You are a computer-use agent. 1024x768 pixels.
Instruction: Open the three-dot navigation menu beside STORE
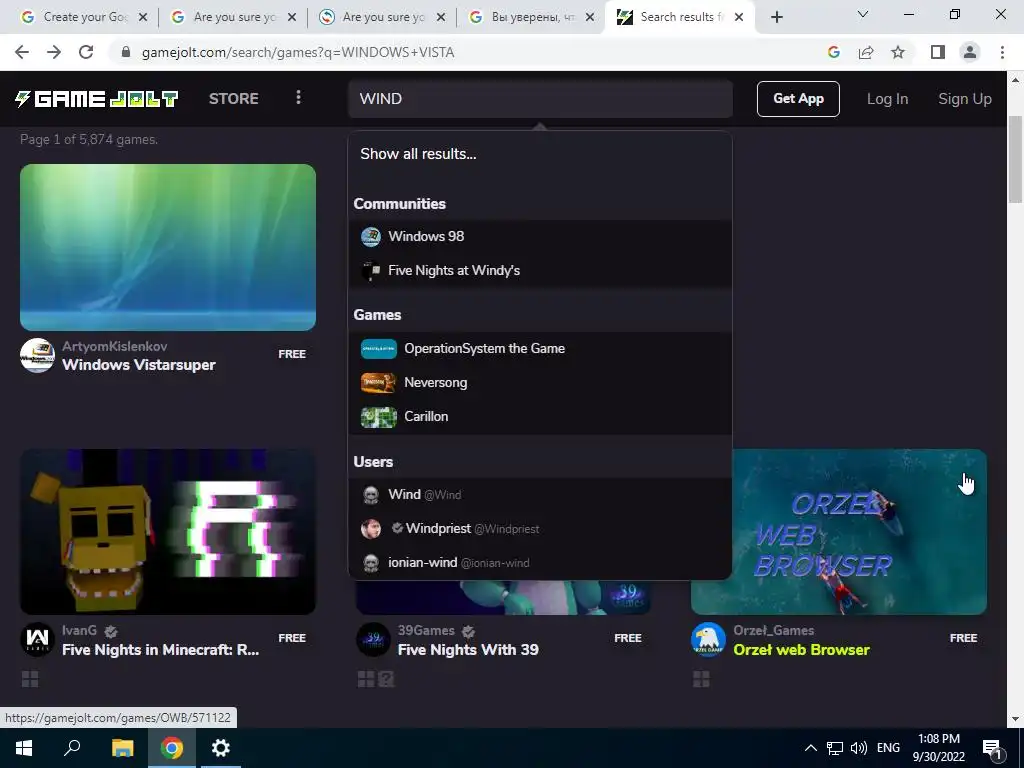(x=298, y=98)
